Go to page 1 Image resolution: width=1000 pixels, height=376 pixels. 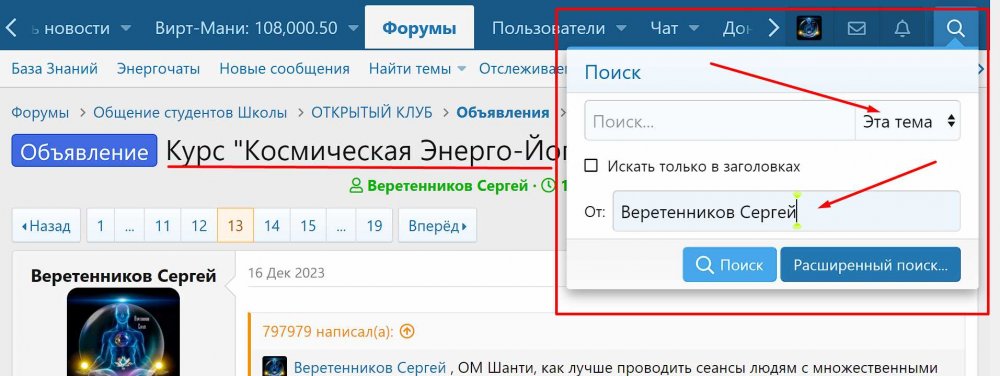(101, 226)
